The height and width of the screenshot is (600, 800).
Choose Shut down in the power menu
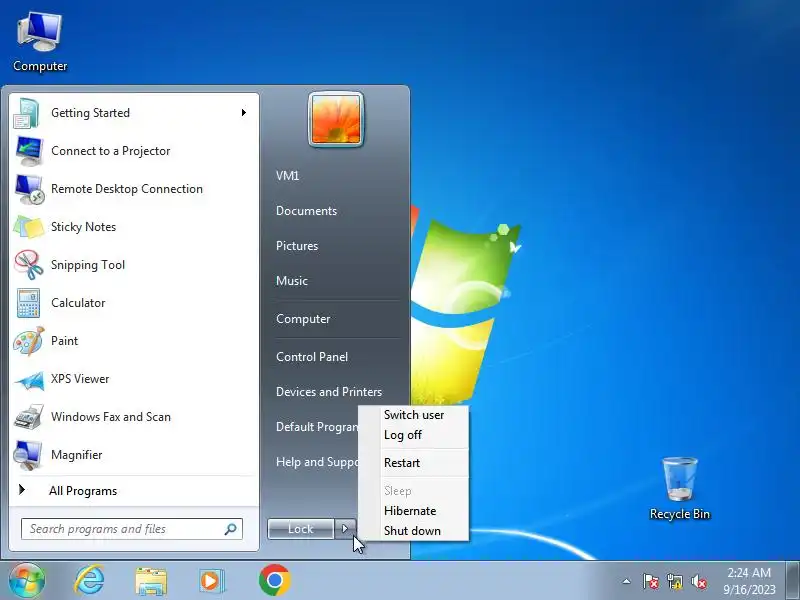point(412,531)
